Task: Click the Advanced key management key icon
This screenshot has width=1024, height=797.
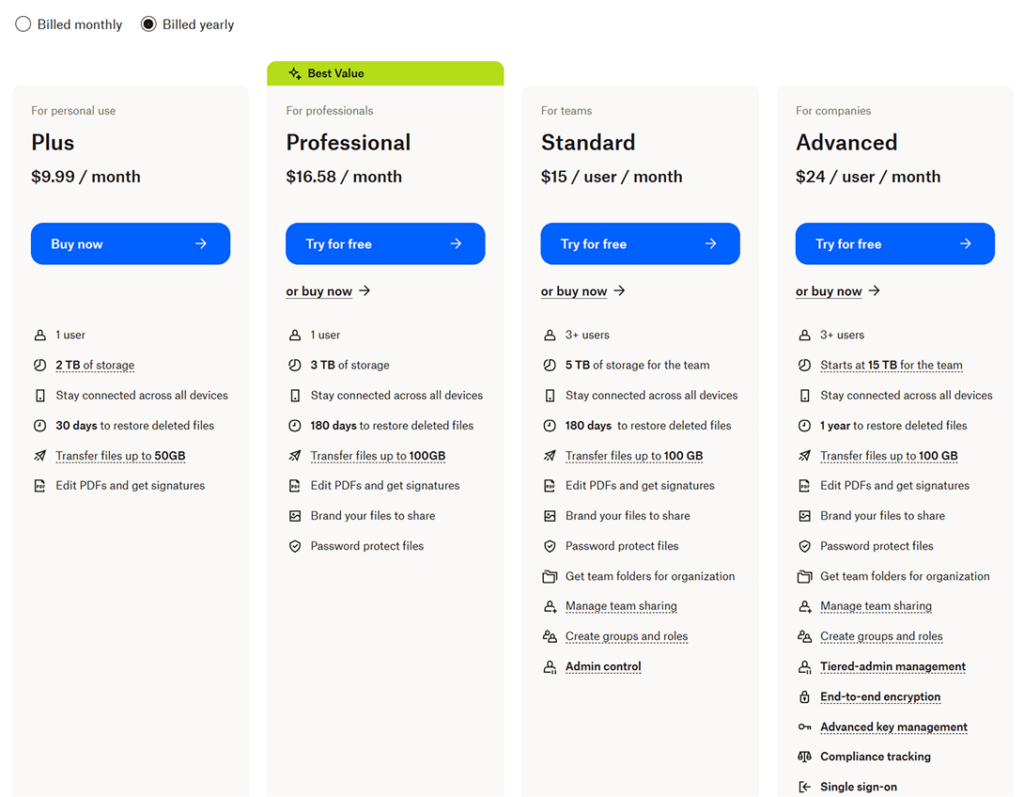Action: 805,727
